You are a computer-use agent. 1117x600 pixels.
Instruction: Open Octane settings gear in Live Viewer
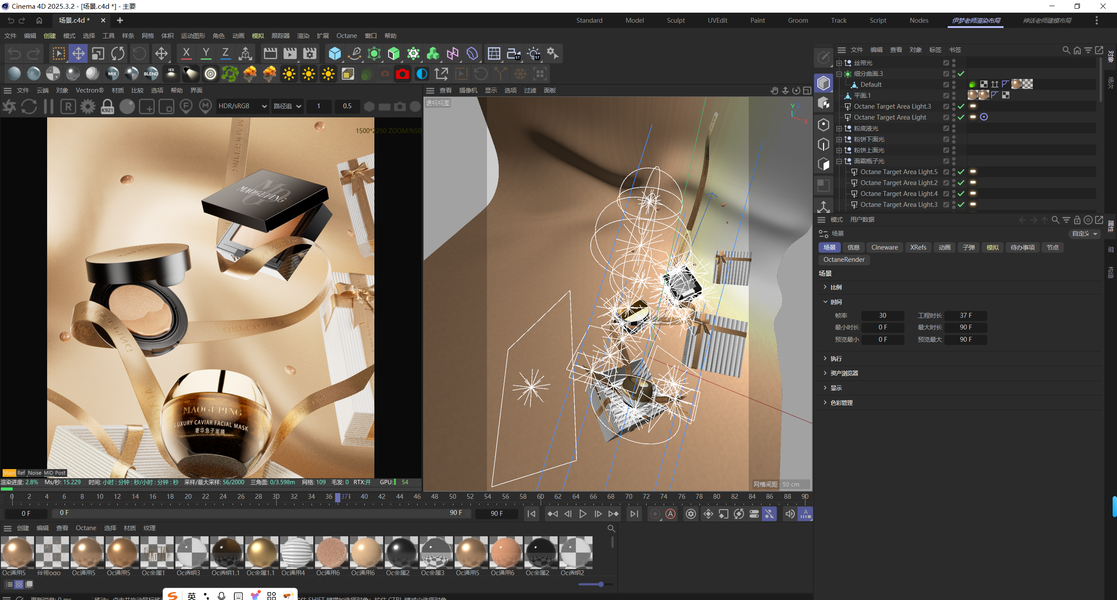[x=88, y=106]
